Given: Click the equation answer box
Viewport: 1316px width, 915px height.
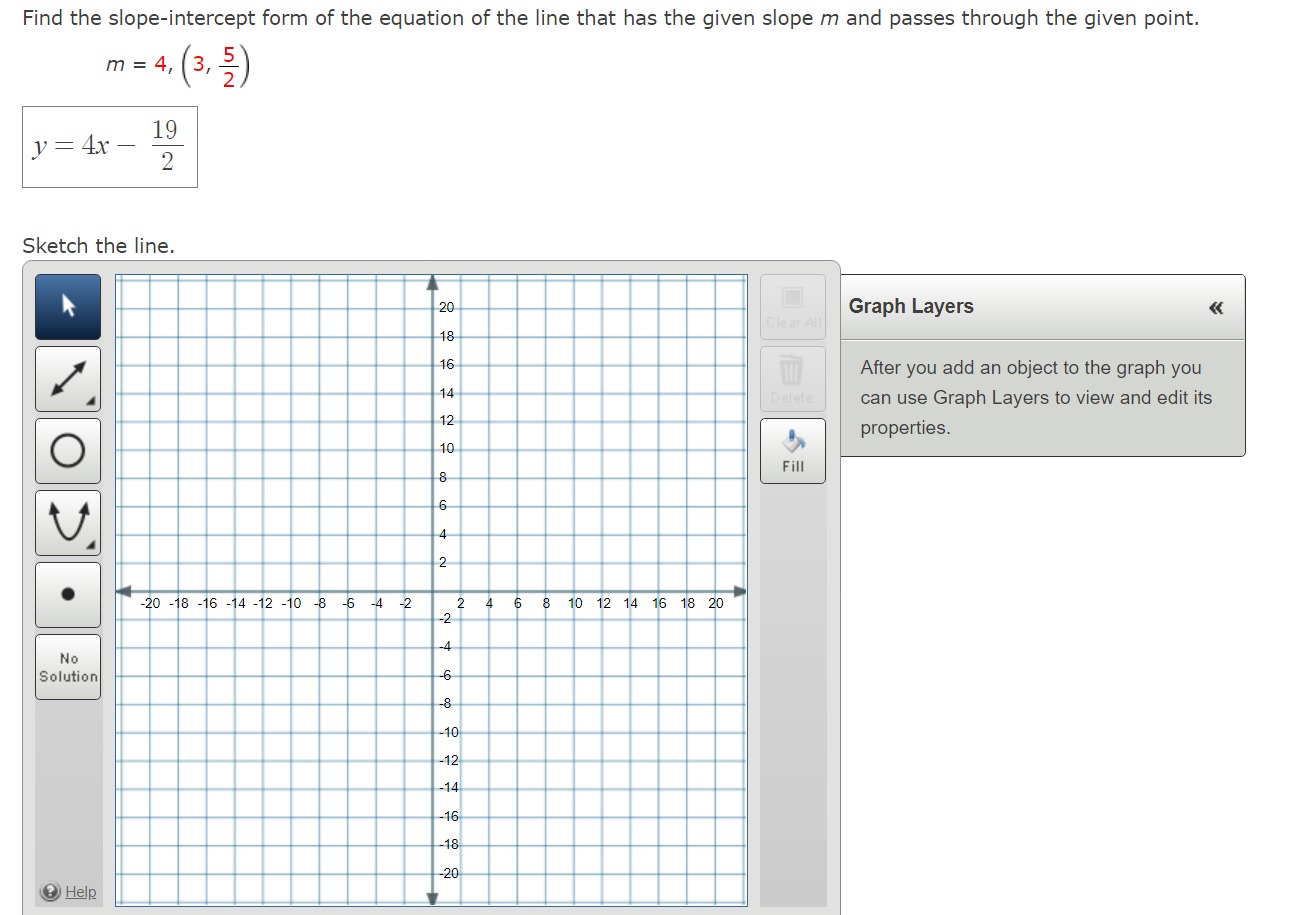Looking at the screenshot, I should tap(110, 147).
